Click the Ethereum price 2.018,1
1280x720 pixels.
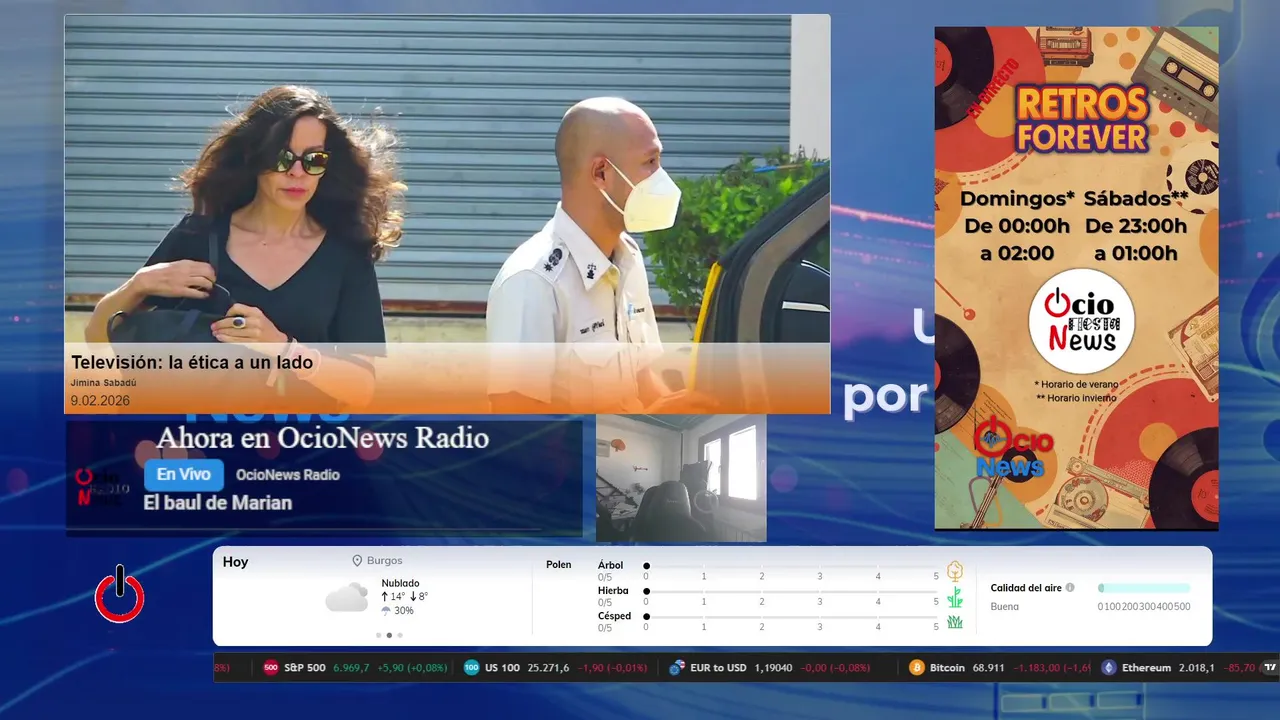coord(1196,668)
